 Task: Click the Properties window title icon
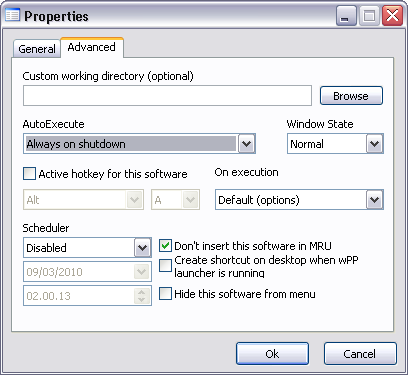tap(12, 15)
